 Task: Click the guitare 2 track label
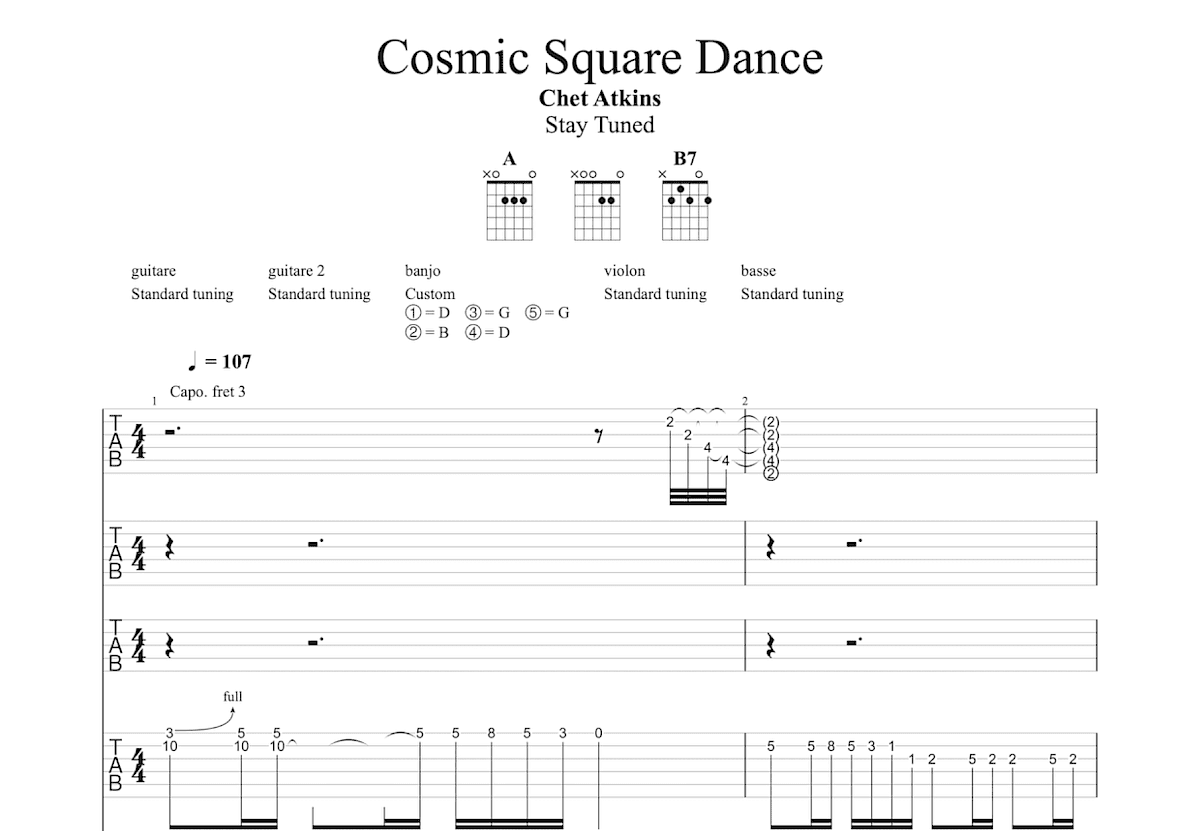[296, 271]
